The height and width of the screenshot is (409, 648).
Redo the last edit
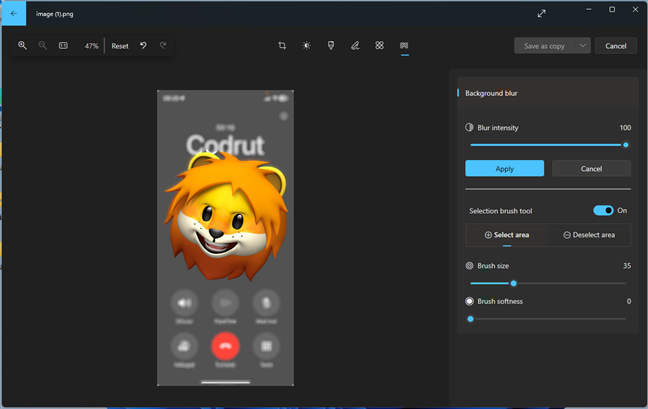coord(163,45)
